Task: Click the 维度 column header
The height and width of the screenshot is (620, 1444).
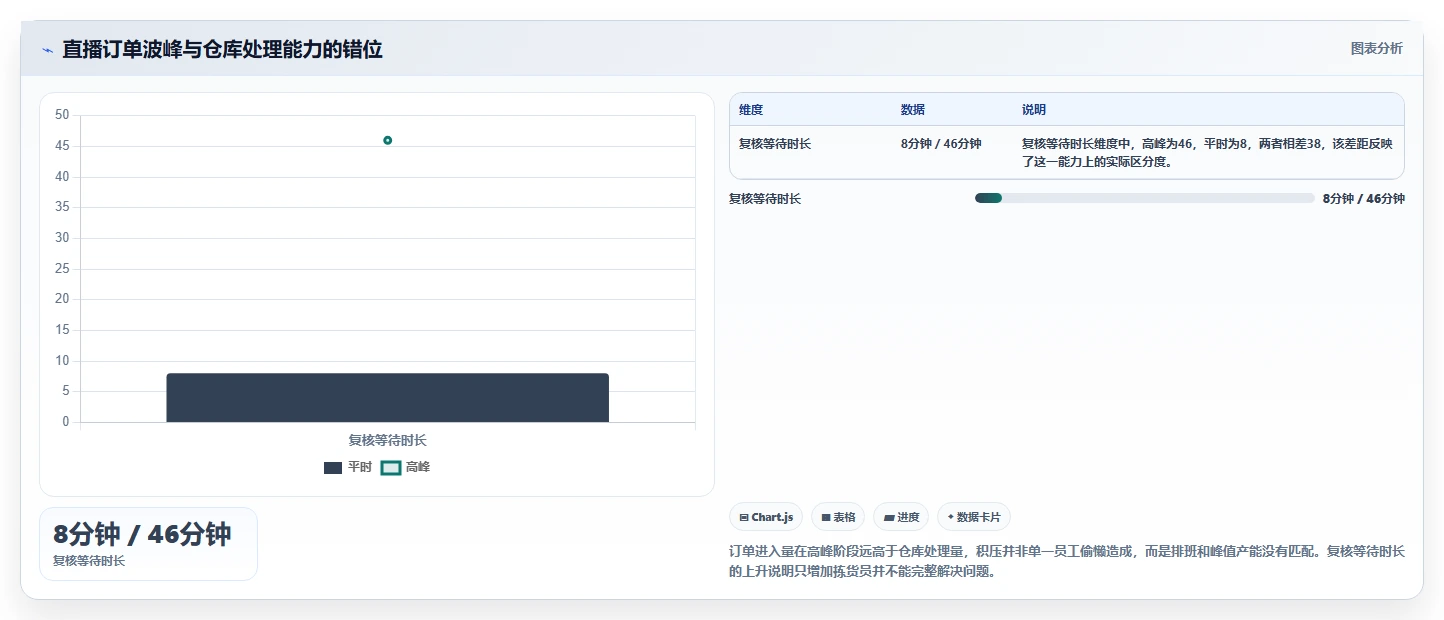Action: 751,109
